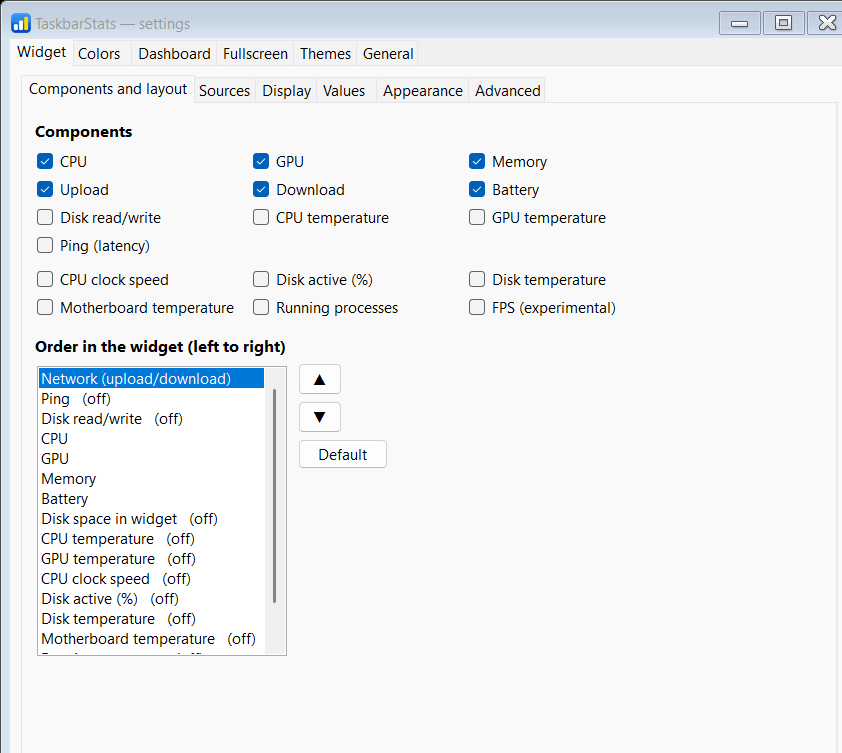Select Memory in the order list
This screenshot has height=753, width=842.
click(151, 479)
